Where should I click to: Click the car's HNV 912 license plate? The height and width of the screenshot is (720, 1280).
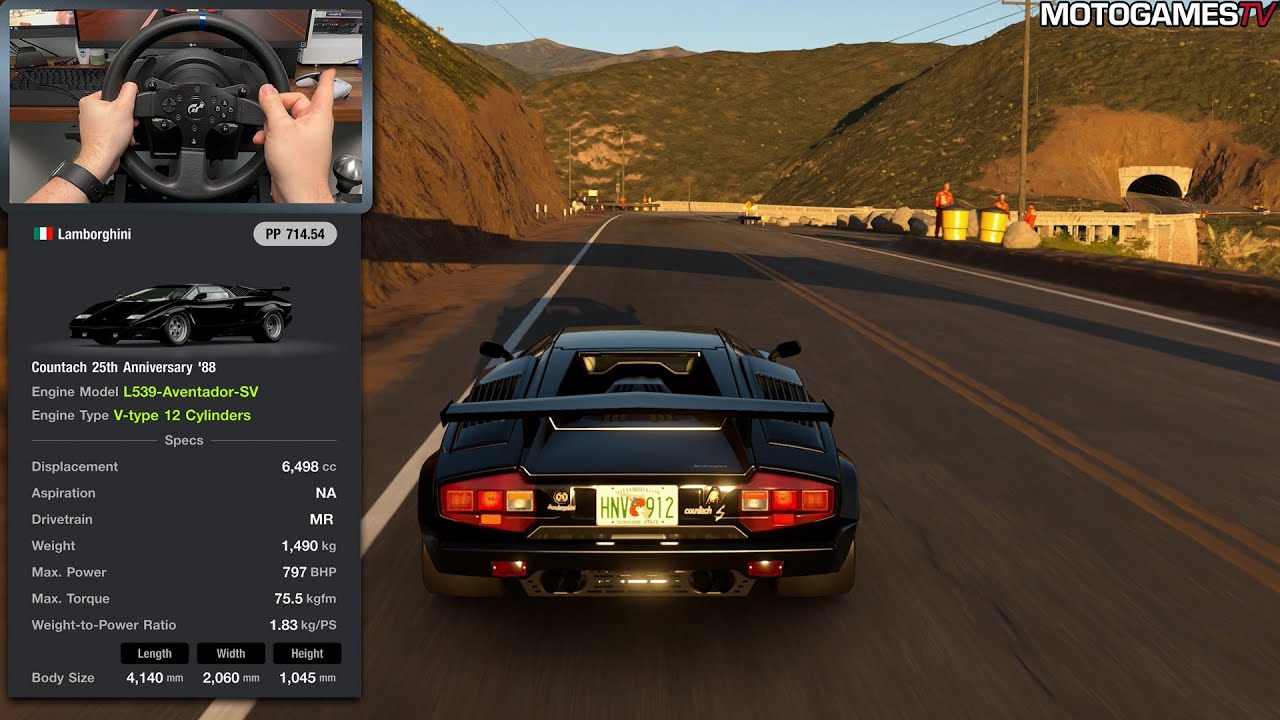click(637, 506)
